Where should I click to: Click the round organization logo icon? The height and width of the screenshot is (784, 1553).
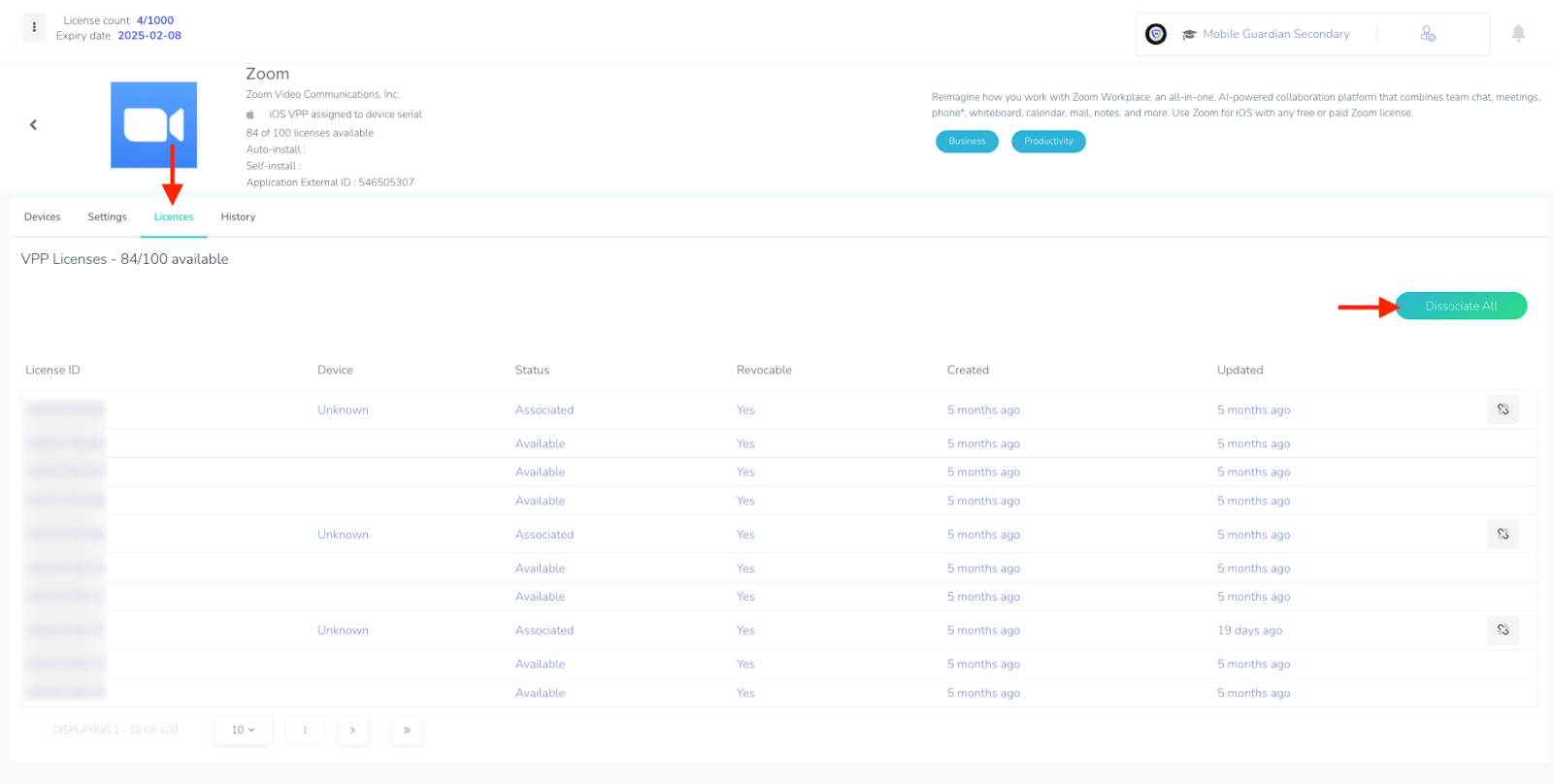[1156, 34]
